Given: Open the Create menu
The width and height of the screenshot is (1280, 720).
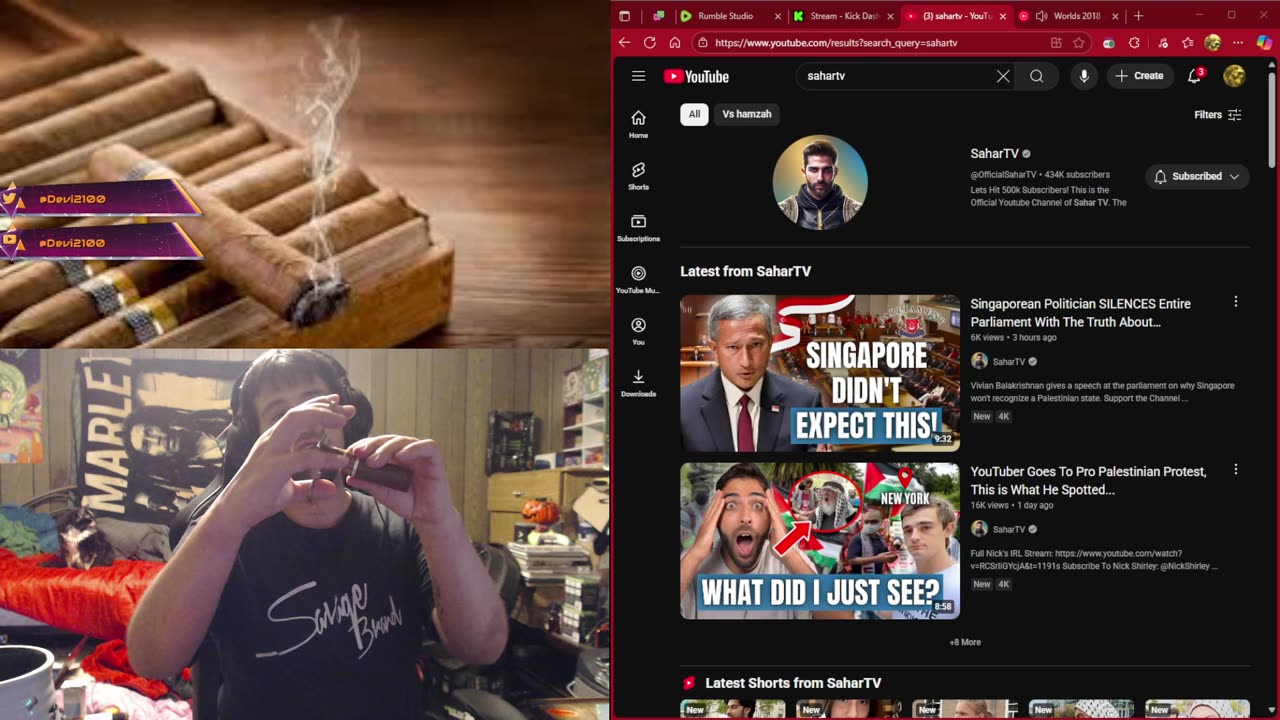Looking at the screenshot, I should click(x=1139, y=76).
